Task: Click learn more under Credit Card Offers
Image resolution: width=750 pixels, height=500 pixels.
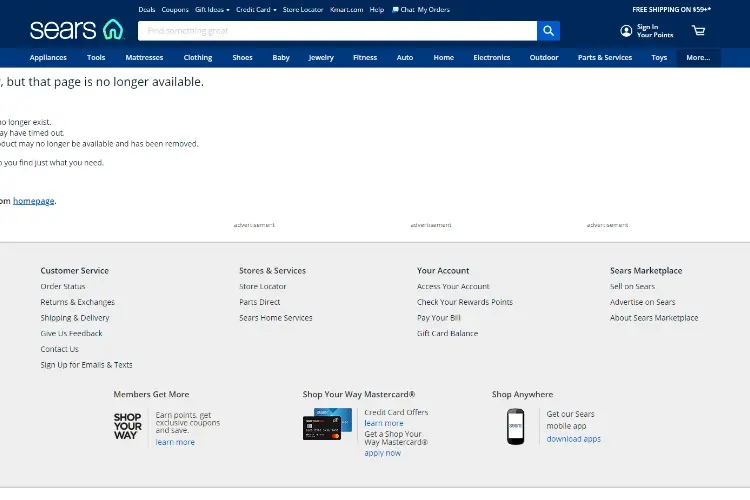Action: point(384,423)
